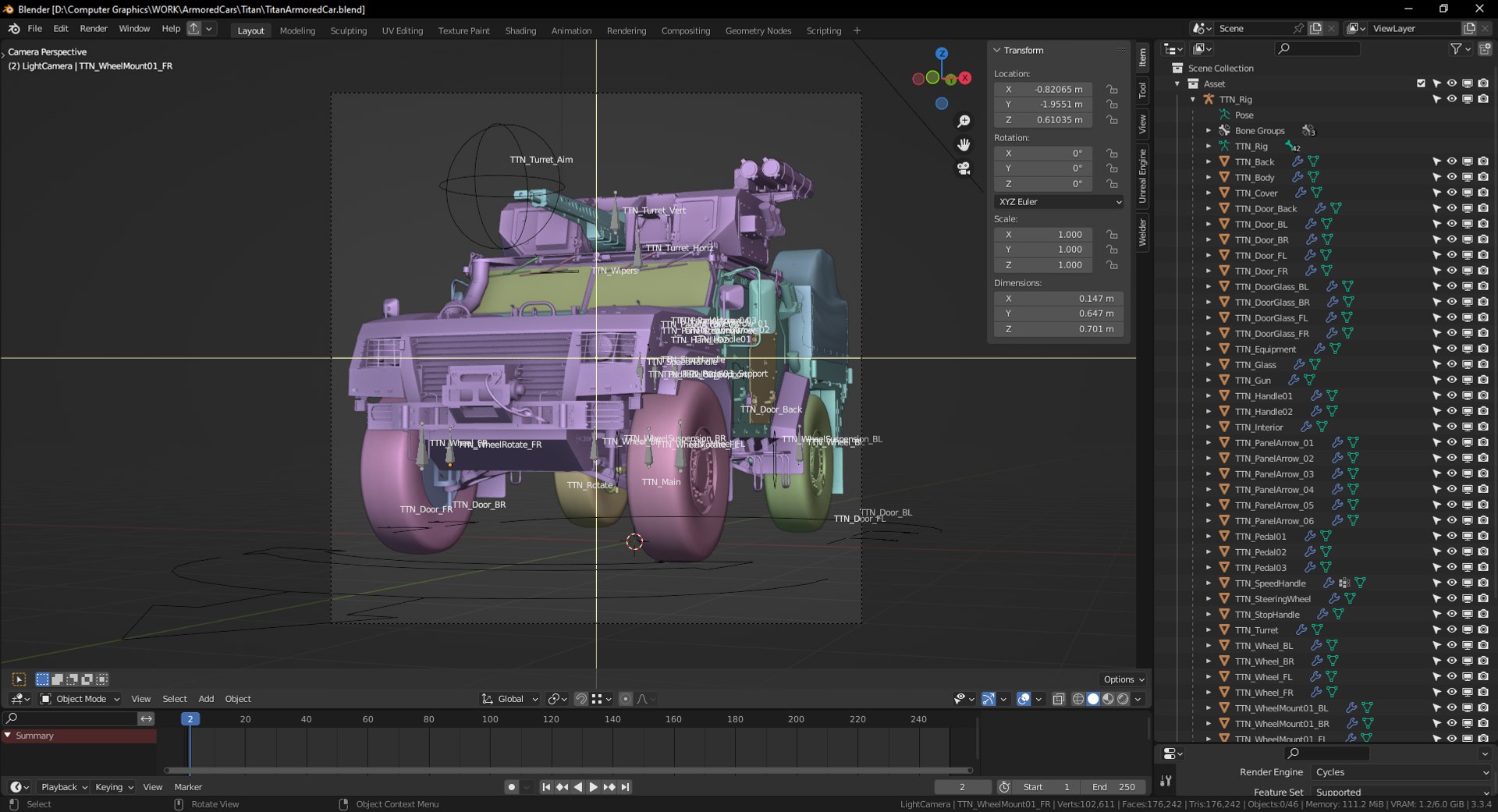Click the auto keying record button
Image resolution: width=1498 pixels, height=812 pixels.
tap(512, 787)
